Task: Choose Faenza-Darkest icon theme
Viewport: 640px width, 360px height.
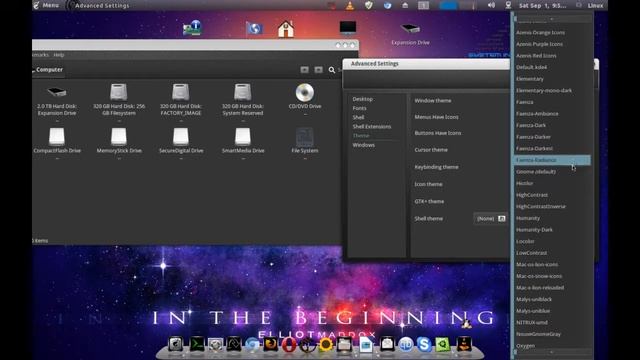Action: (534, 149)
